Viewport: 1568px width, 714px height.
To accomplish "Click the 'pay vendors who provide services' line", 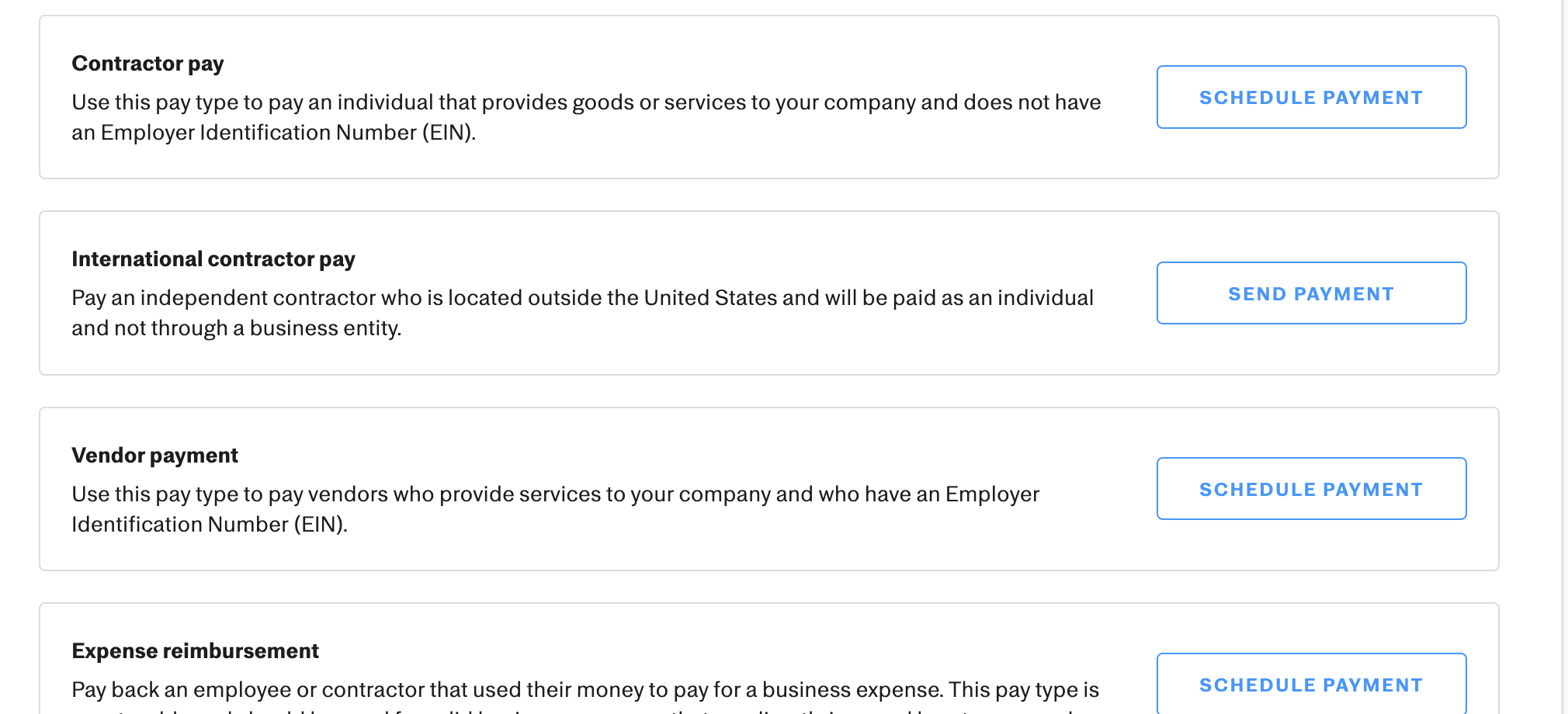I will coord(555,494).
